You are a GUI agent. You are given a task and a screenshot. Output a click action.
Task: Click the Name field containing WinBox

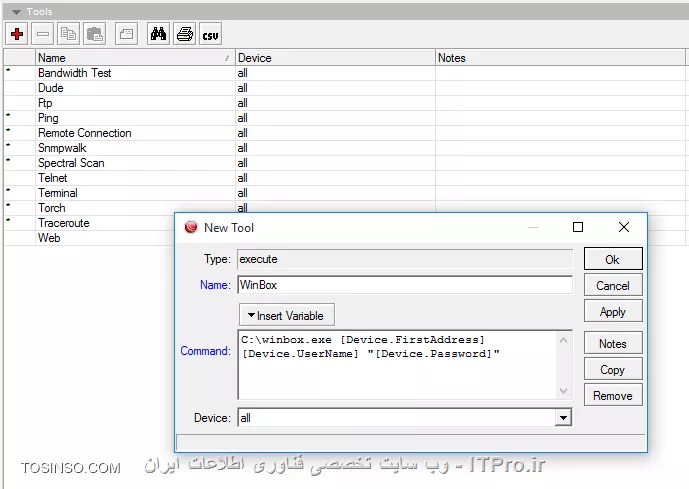[405, 285]
